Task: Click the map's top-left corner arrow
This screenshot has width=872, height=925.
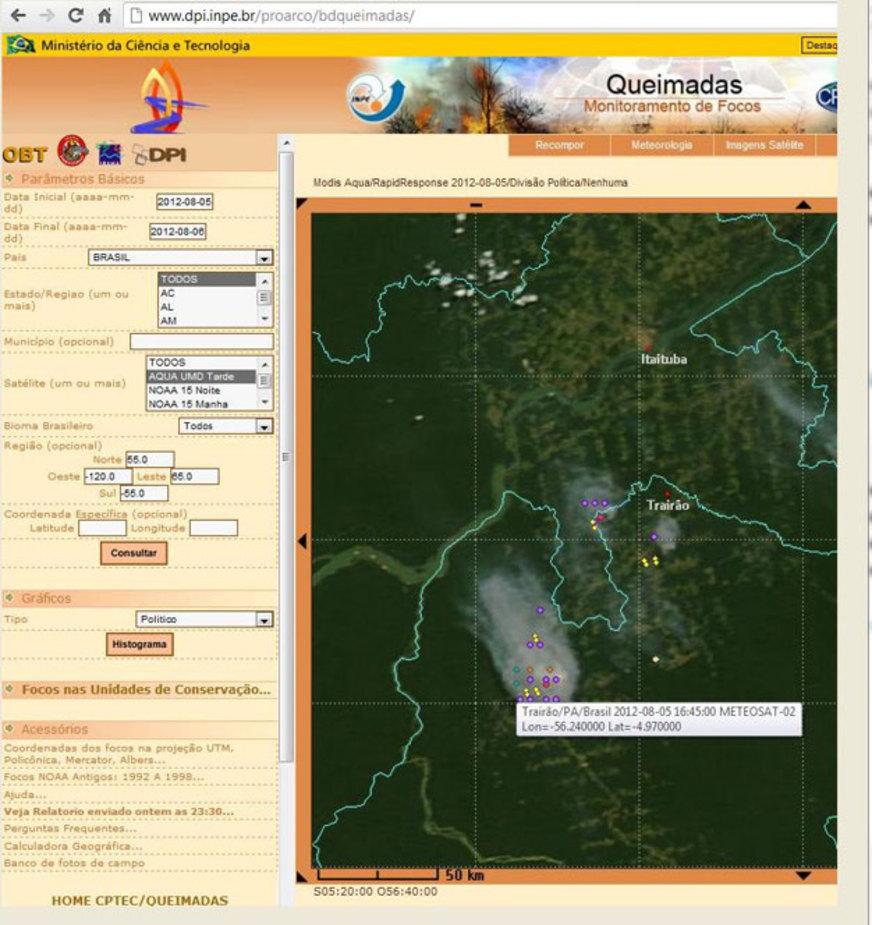Action: click(x=302, y=204)
